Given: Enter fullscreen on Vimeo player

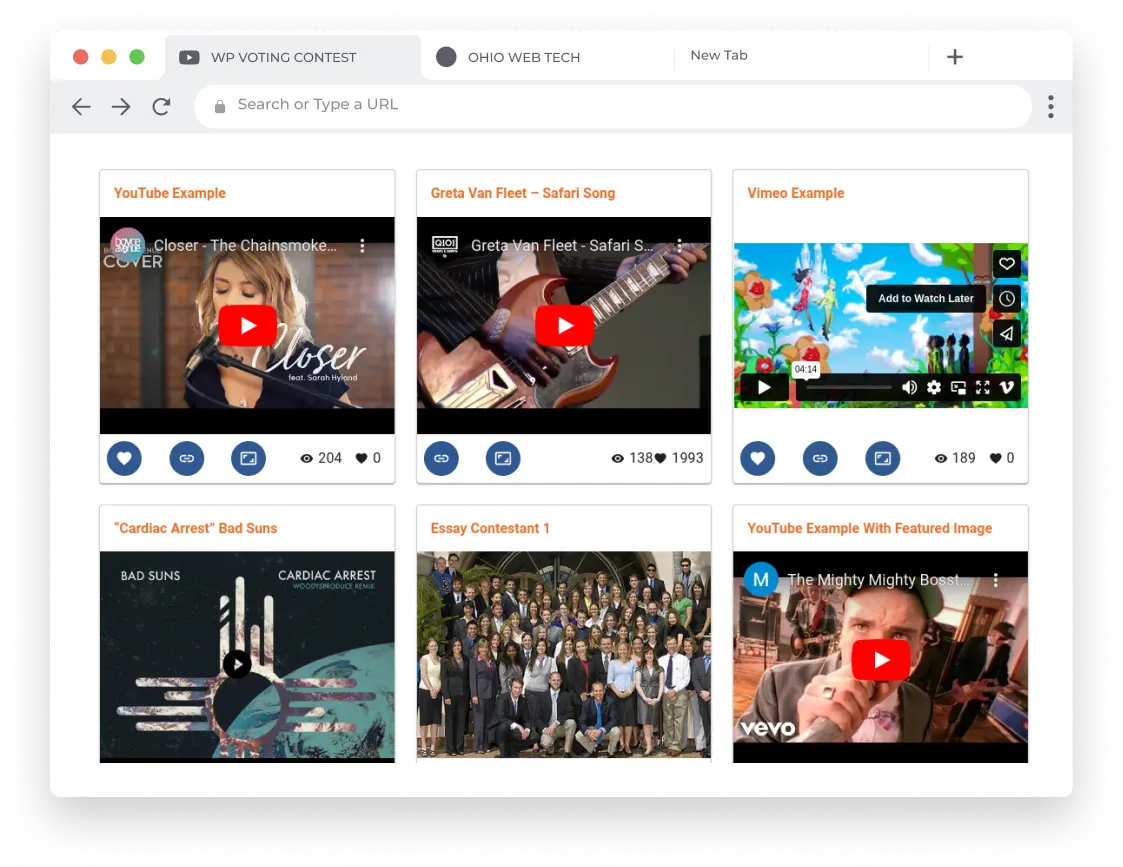Looking at the screenshot, I should [983, 387].
